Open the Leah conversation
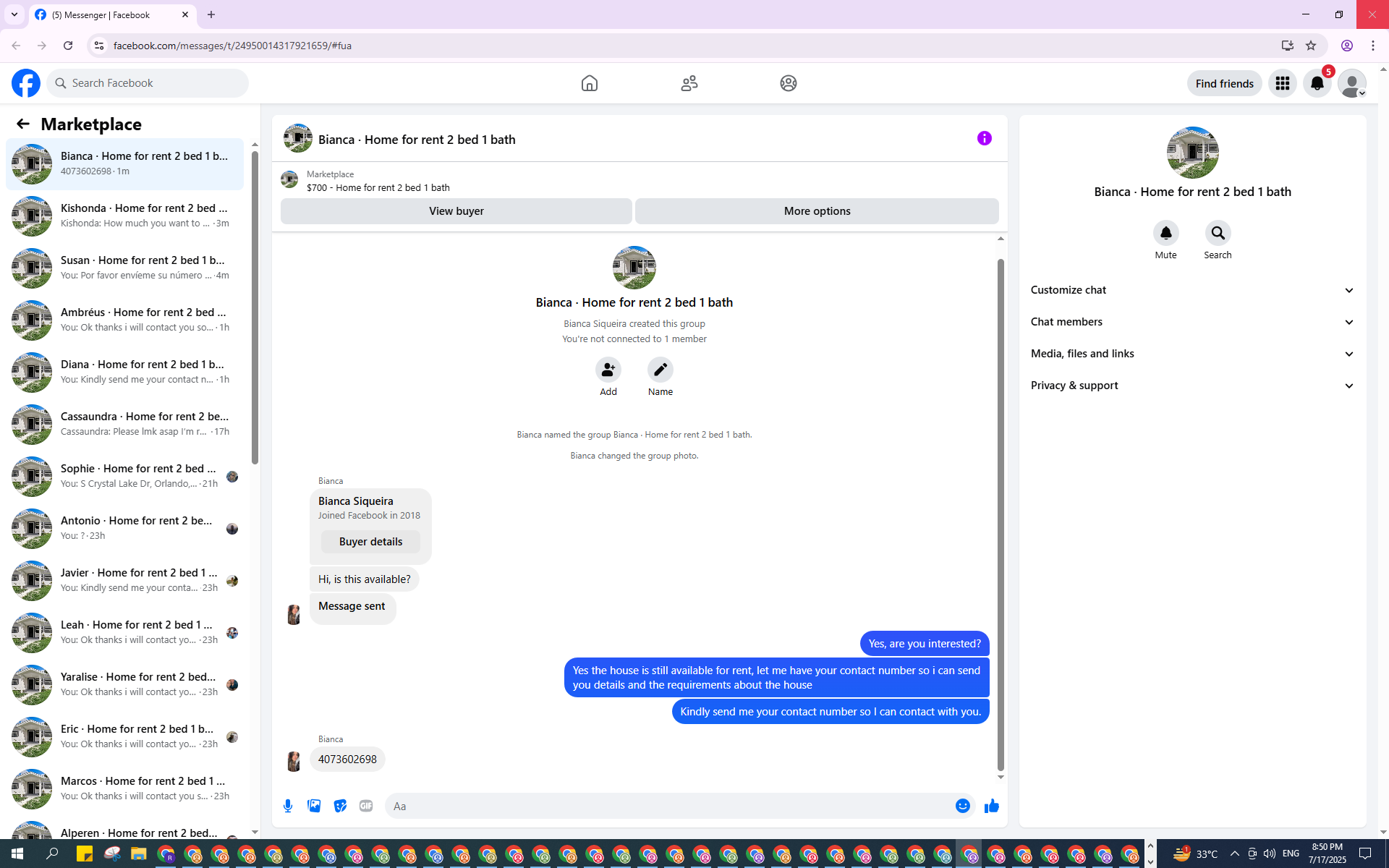1389x868 pixels. pyautogui.click(x=124, y=633)
